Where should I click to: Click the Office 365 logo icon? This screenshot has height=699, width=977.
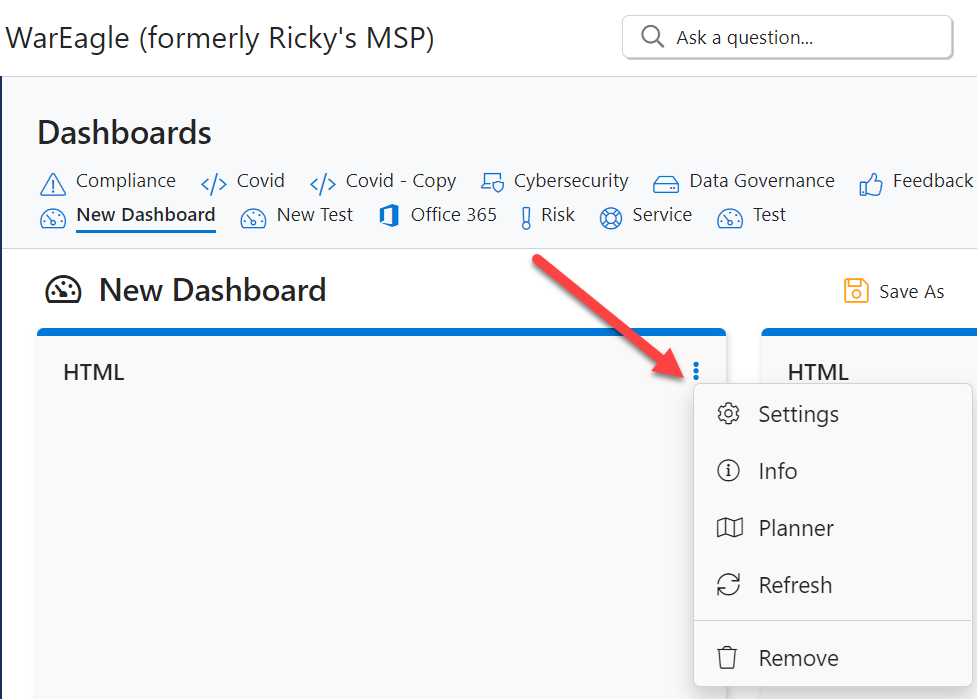389,216
